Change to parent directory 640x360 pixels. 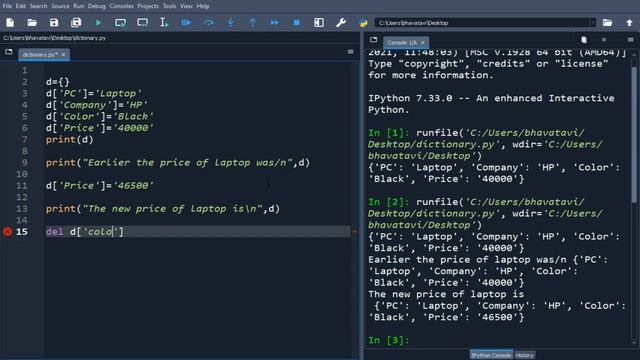pos(629,23)
